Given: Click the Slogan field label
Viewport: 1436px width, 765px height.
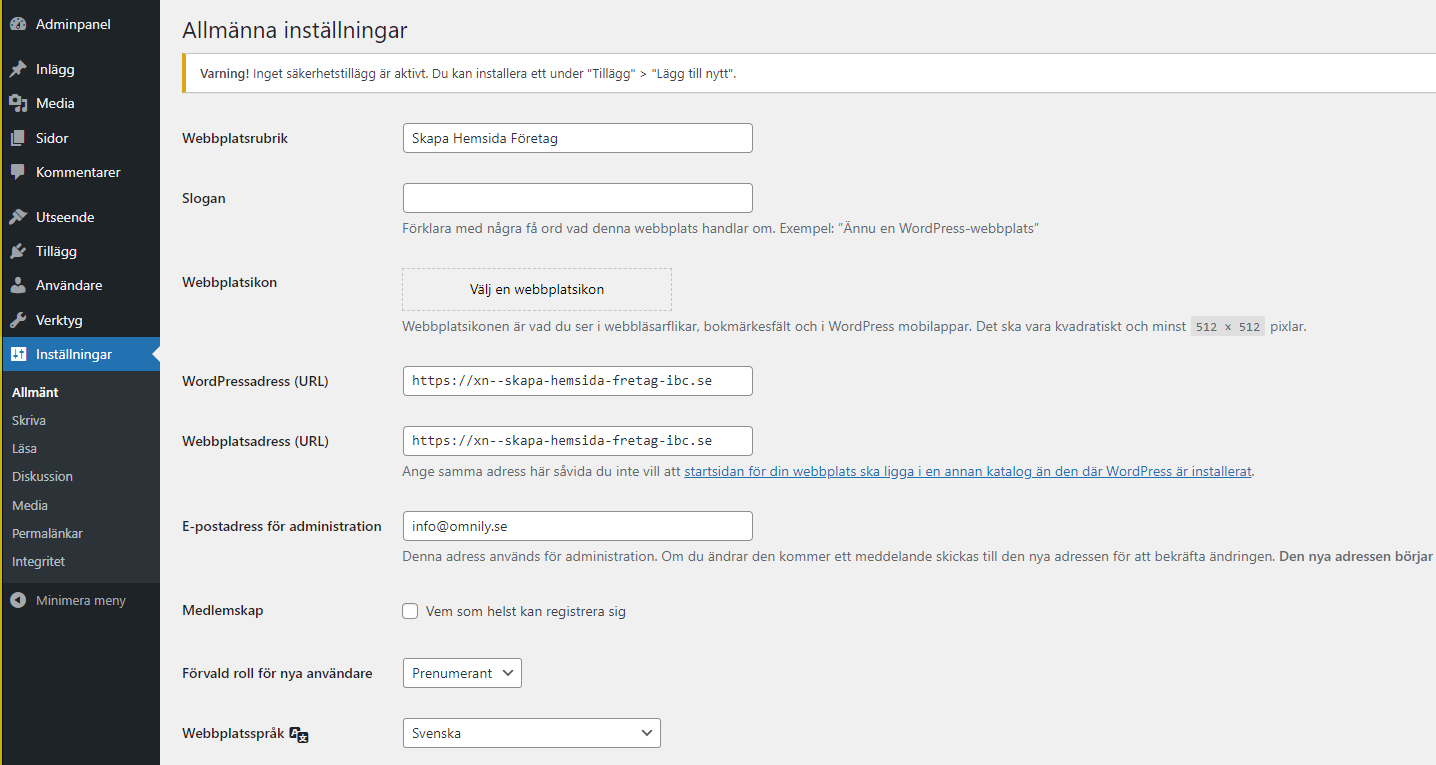Looking at the screenshot, I should coord(204,198).
